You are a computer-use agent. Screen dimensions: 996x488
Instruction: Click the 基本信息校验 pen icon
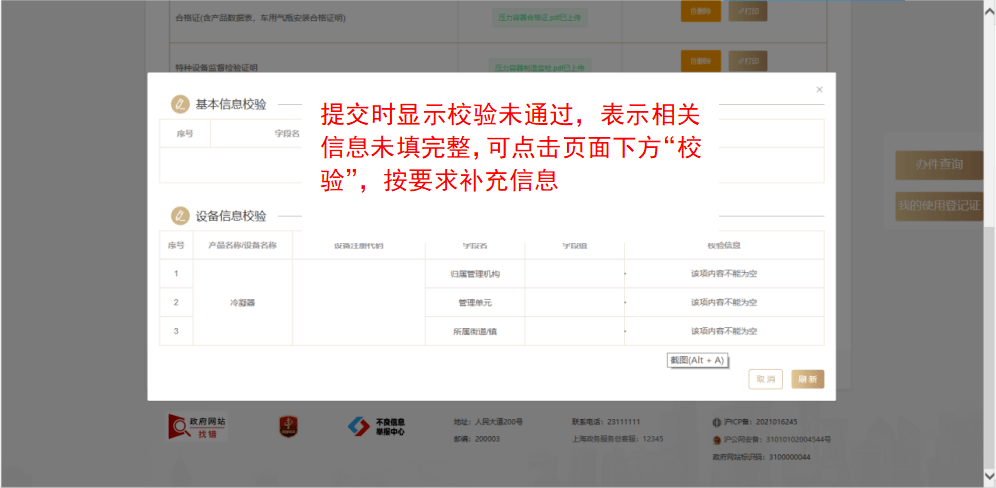180,104
